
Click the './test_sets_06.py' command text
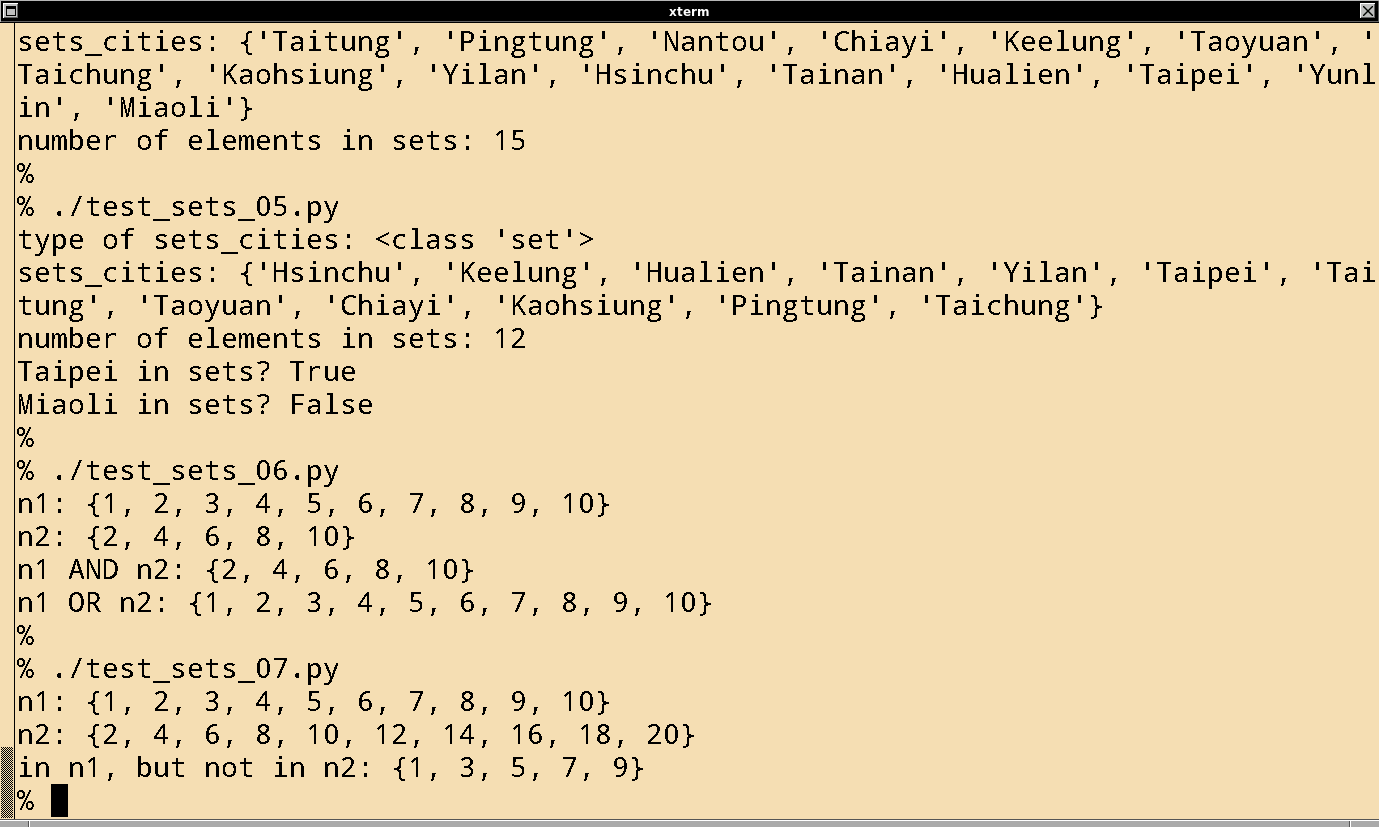point(187,471)
